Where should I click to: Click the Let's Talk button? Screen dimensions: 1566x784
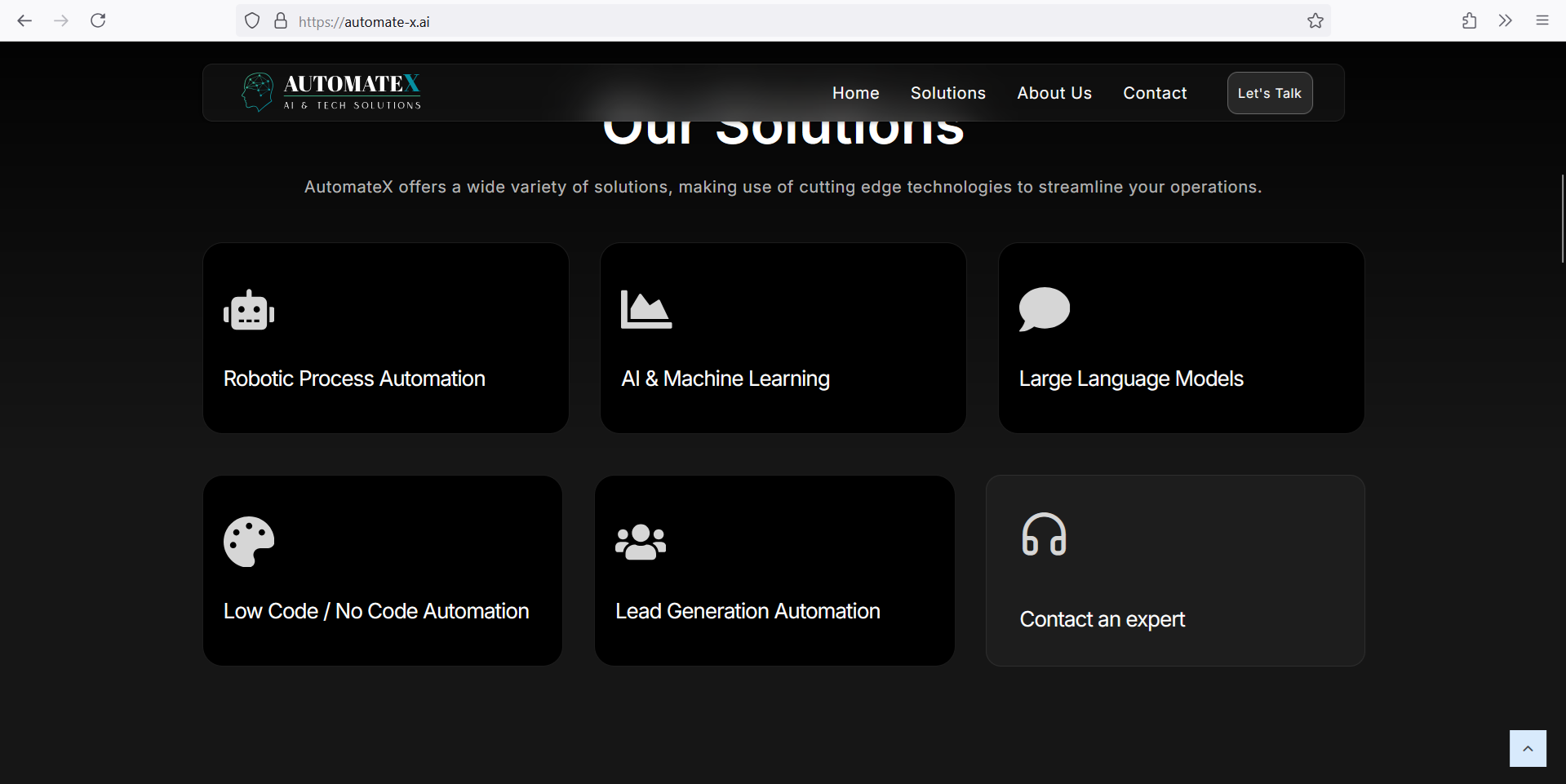1269,93
